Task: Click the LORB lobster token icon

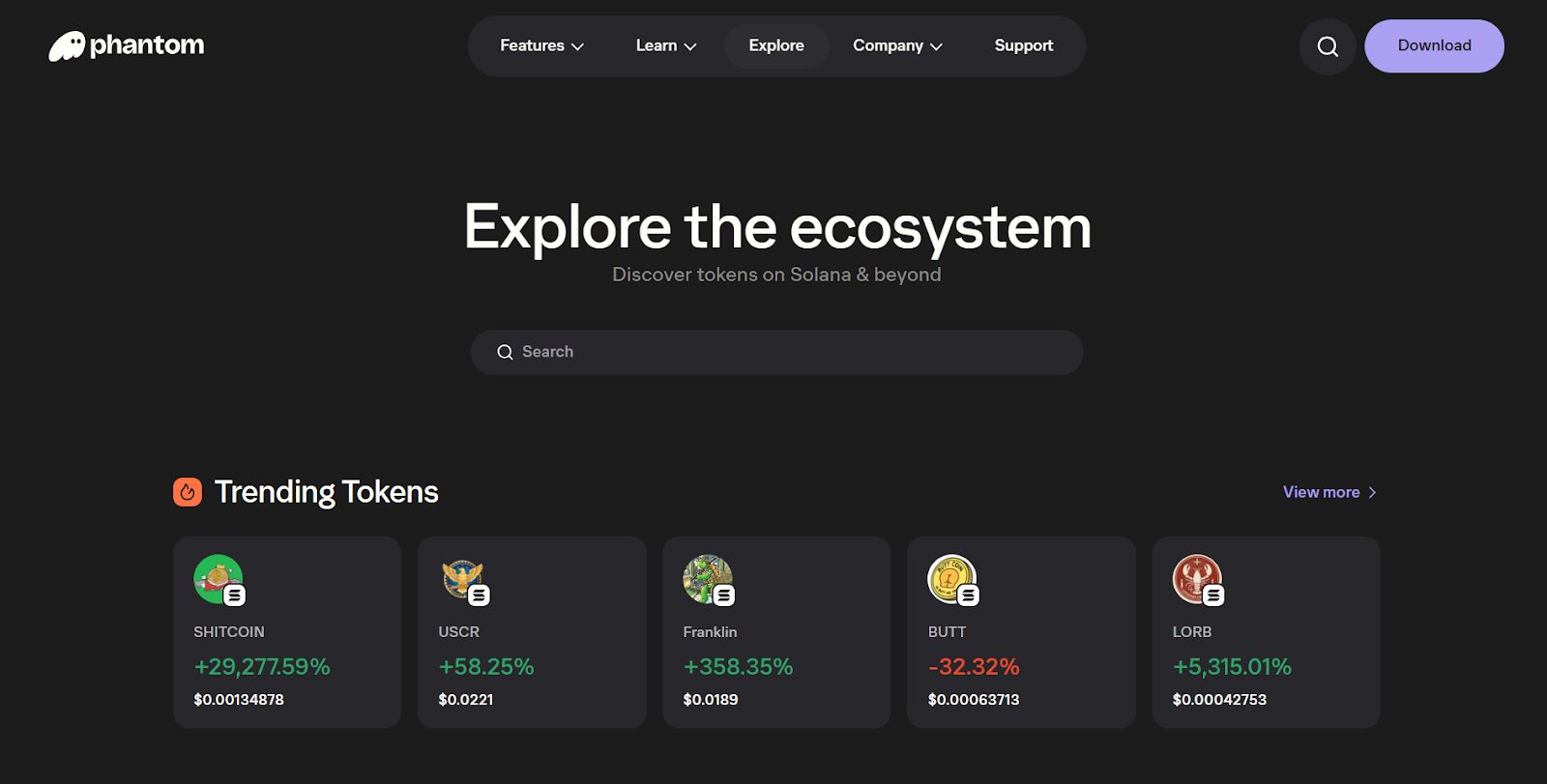Action: 1196,578
